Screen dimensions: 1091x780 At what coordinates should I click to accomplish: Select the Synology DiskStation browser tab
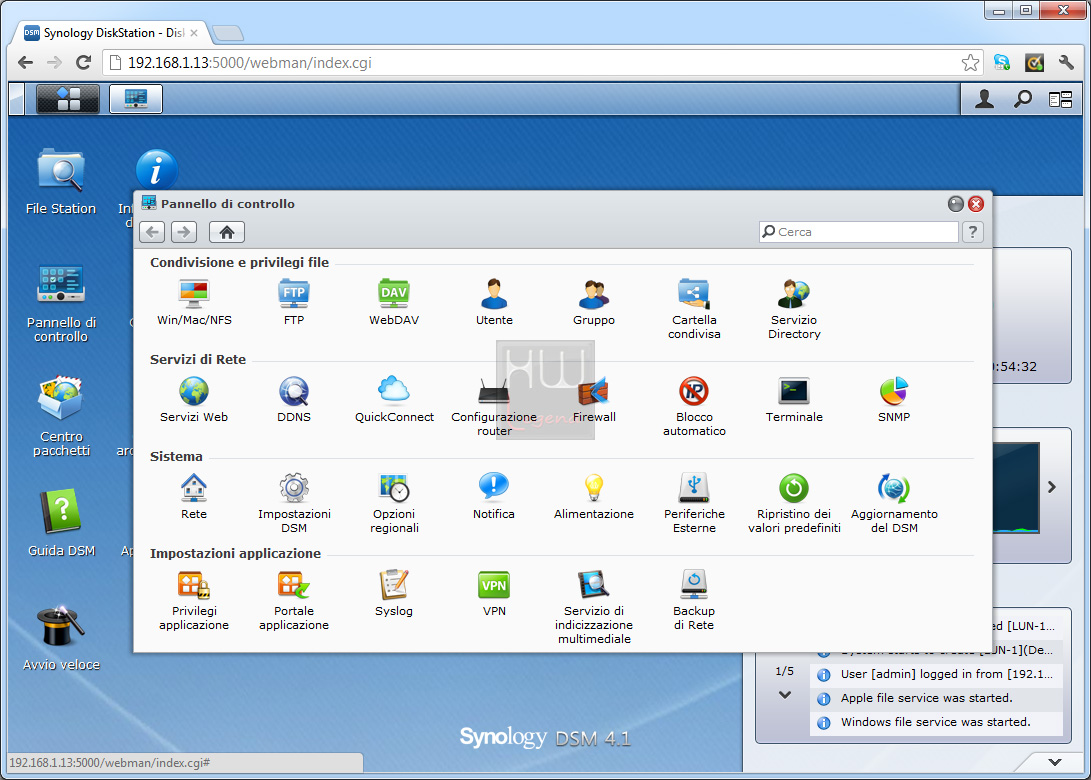coord(111,33)
